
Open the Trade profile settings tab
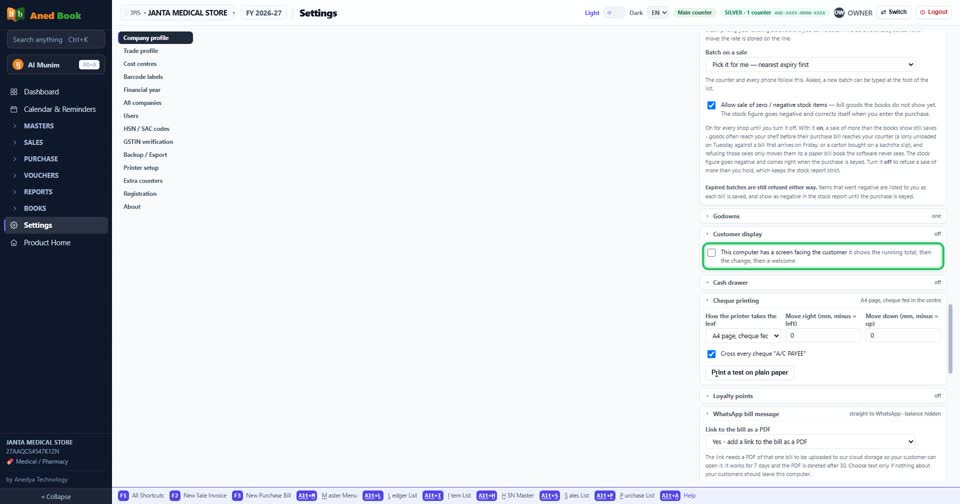(140, 51)
